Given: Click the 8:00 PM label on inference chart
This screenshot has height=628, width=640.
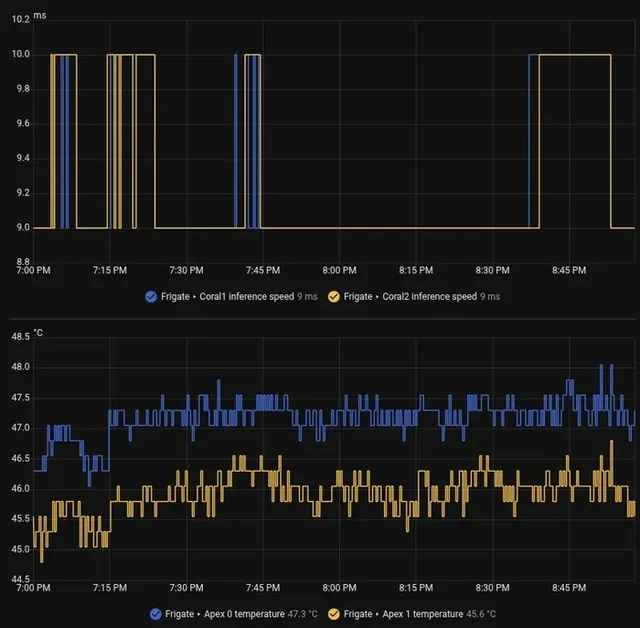Looking at the screenshot, I should [339, 271].
